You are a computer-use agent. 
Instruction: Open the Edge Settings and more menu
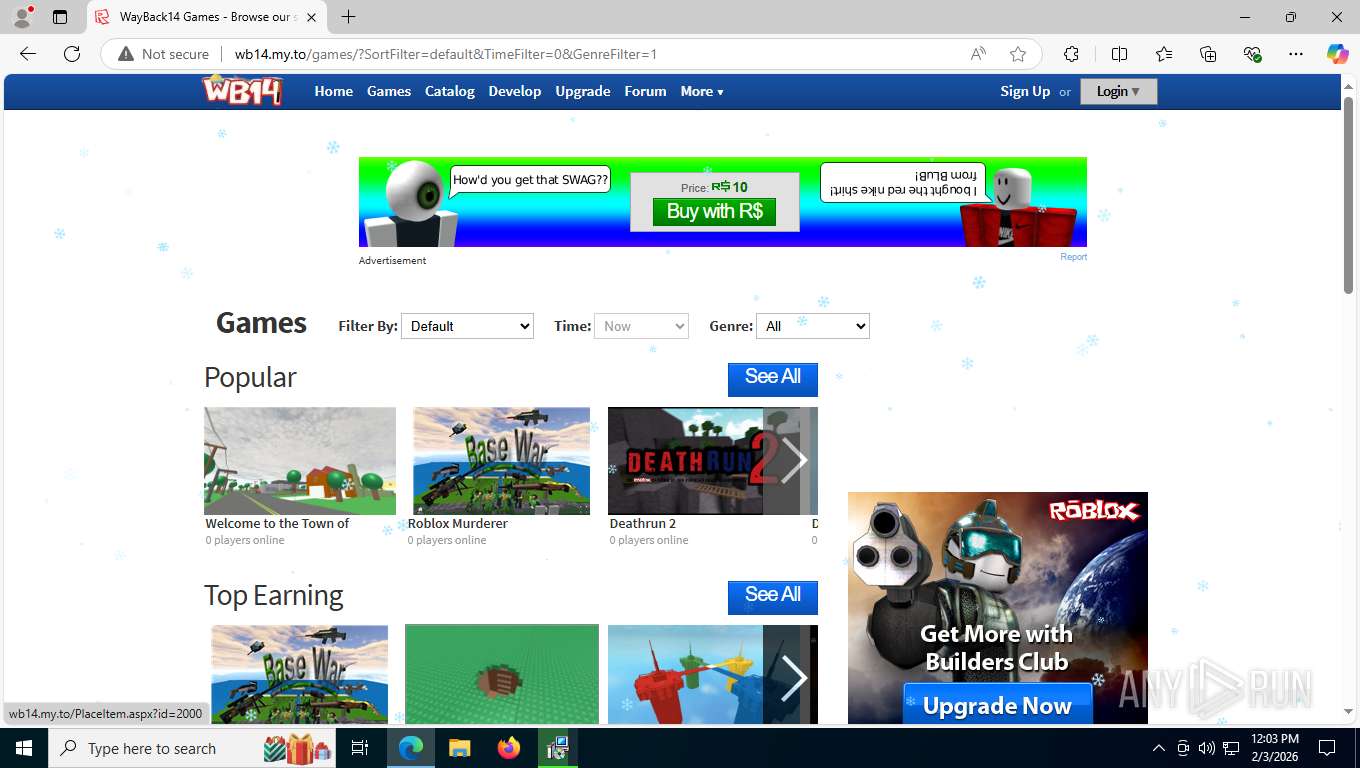[x=1296, y=54]
